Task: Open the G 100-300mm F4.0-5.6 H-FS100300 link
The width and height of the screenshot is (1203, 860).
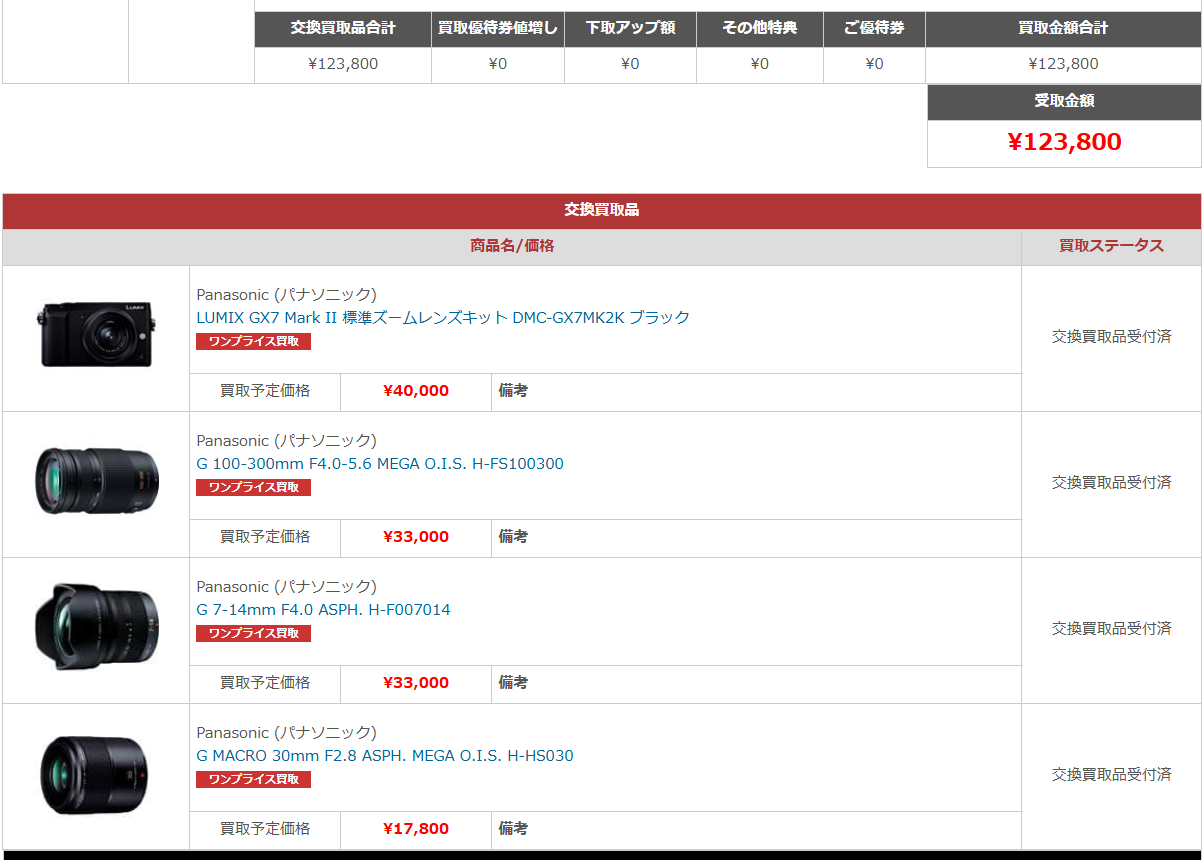Action: coord(380,463)
